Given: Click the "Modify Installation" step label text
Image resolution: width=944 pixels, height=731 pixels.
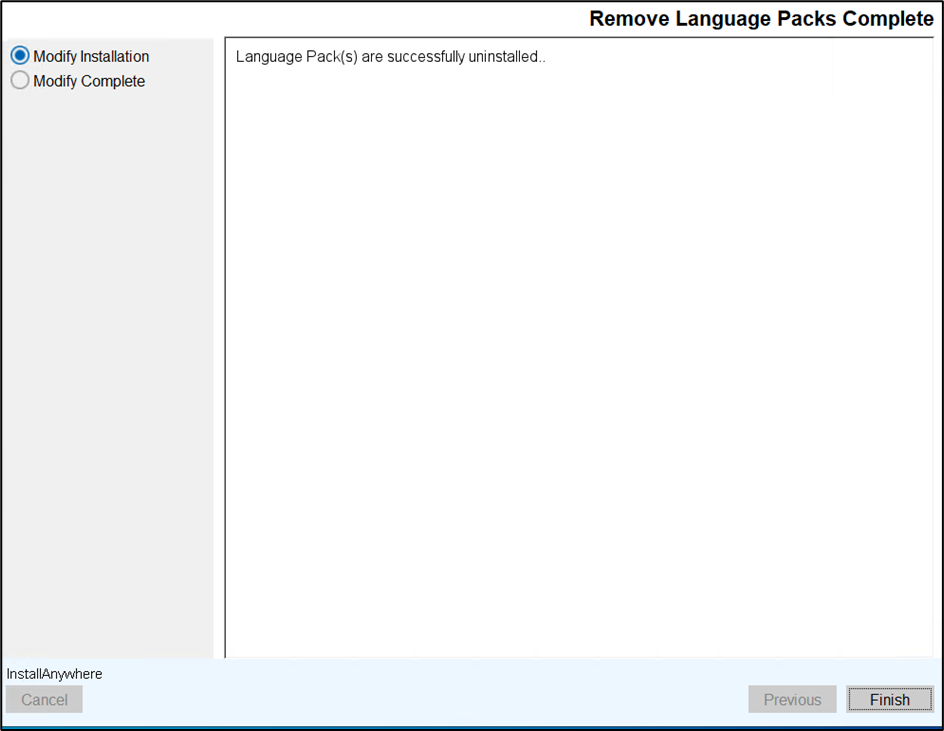Looking at the screenshot, I should 91,57.
